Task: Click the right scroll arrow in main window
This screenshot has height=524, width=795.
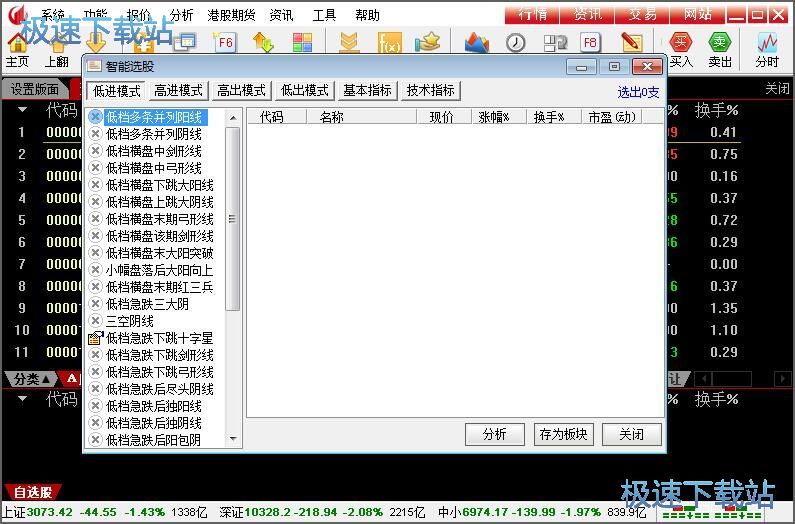Action: point(783,378)
